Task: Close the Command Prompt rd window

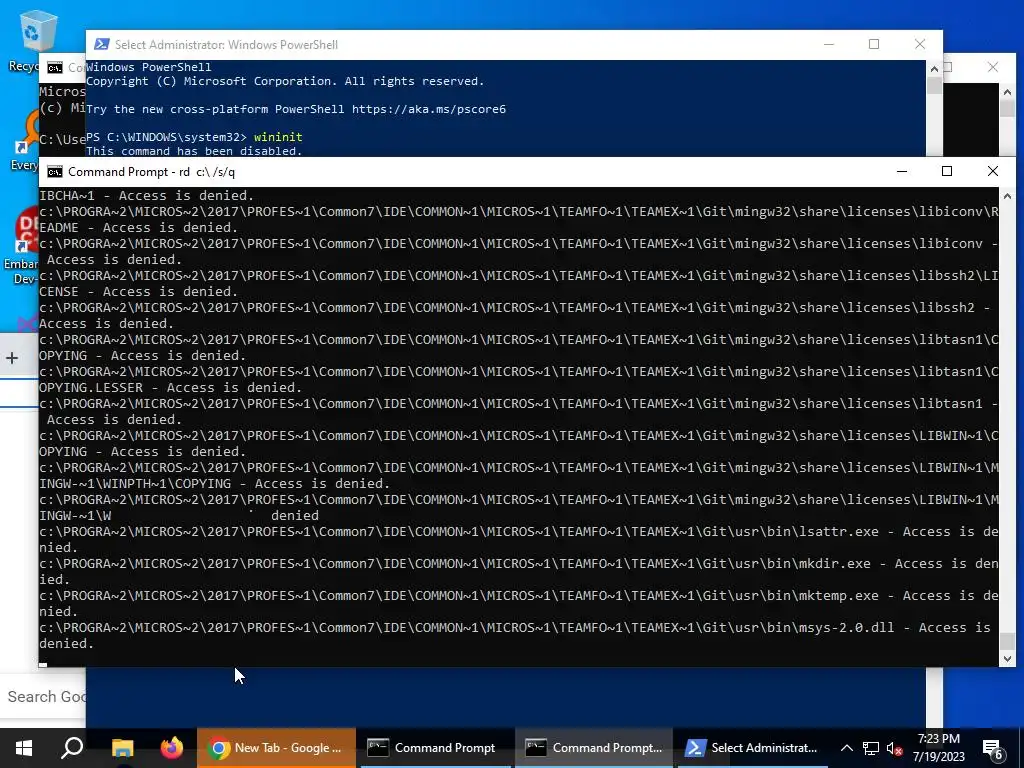Action: [993, 171]
